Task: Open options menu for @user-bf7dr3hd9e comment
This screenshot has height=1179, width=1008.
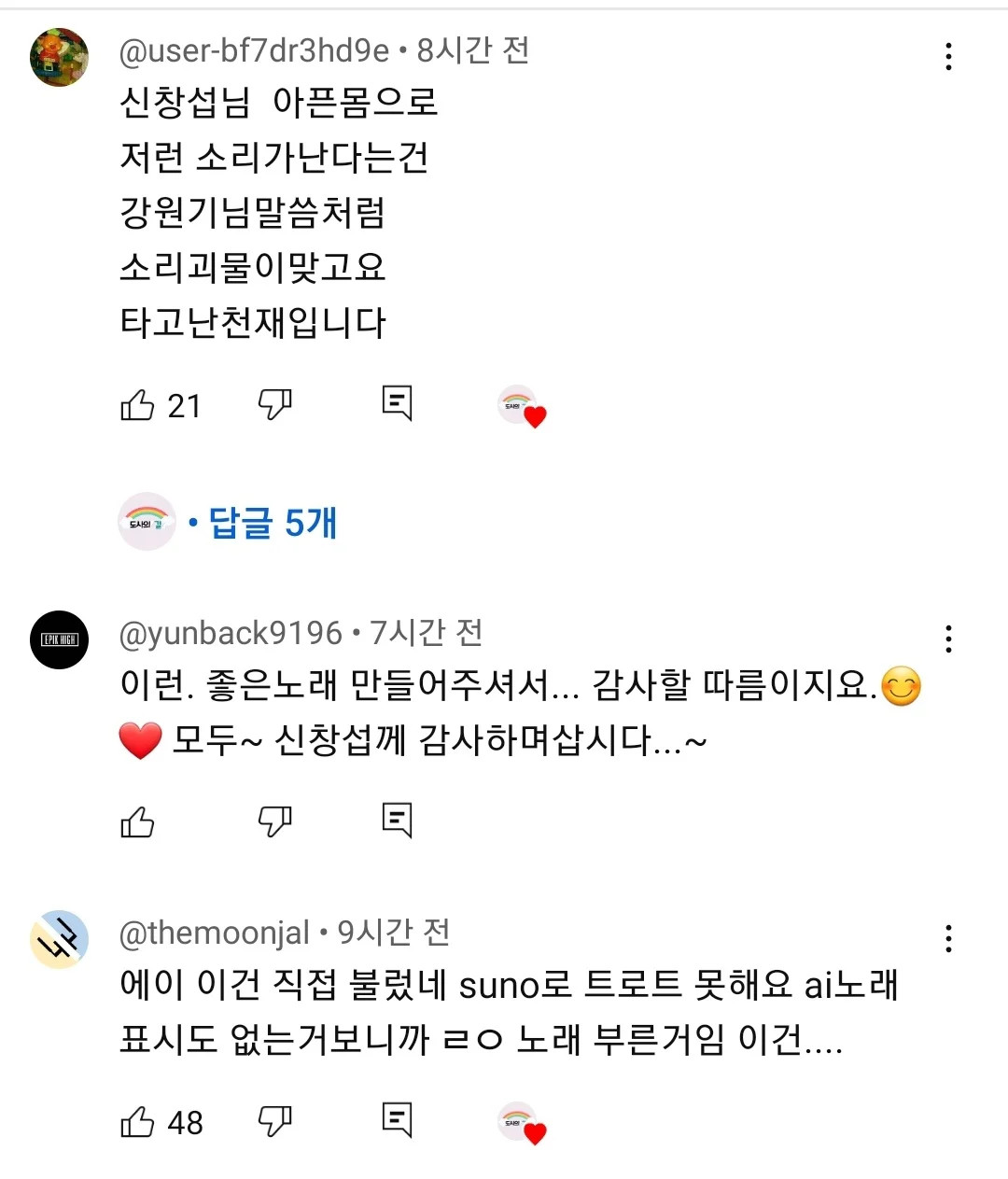Action: coord(948,57)
